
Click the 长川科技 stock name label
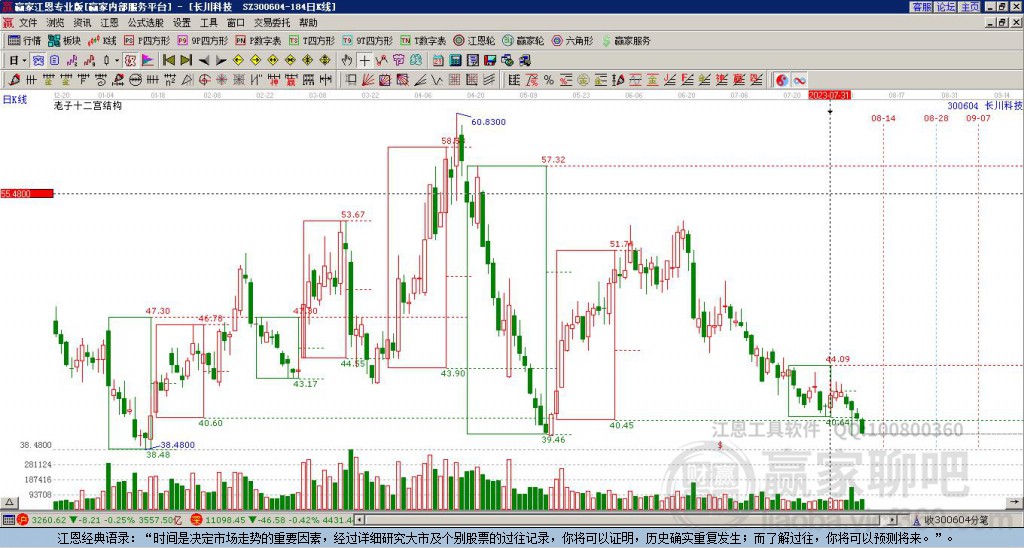coord(1004,105)
